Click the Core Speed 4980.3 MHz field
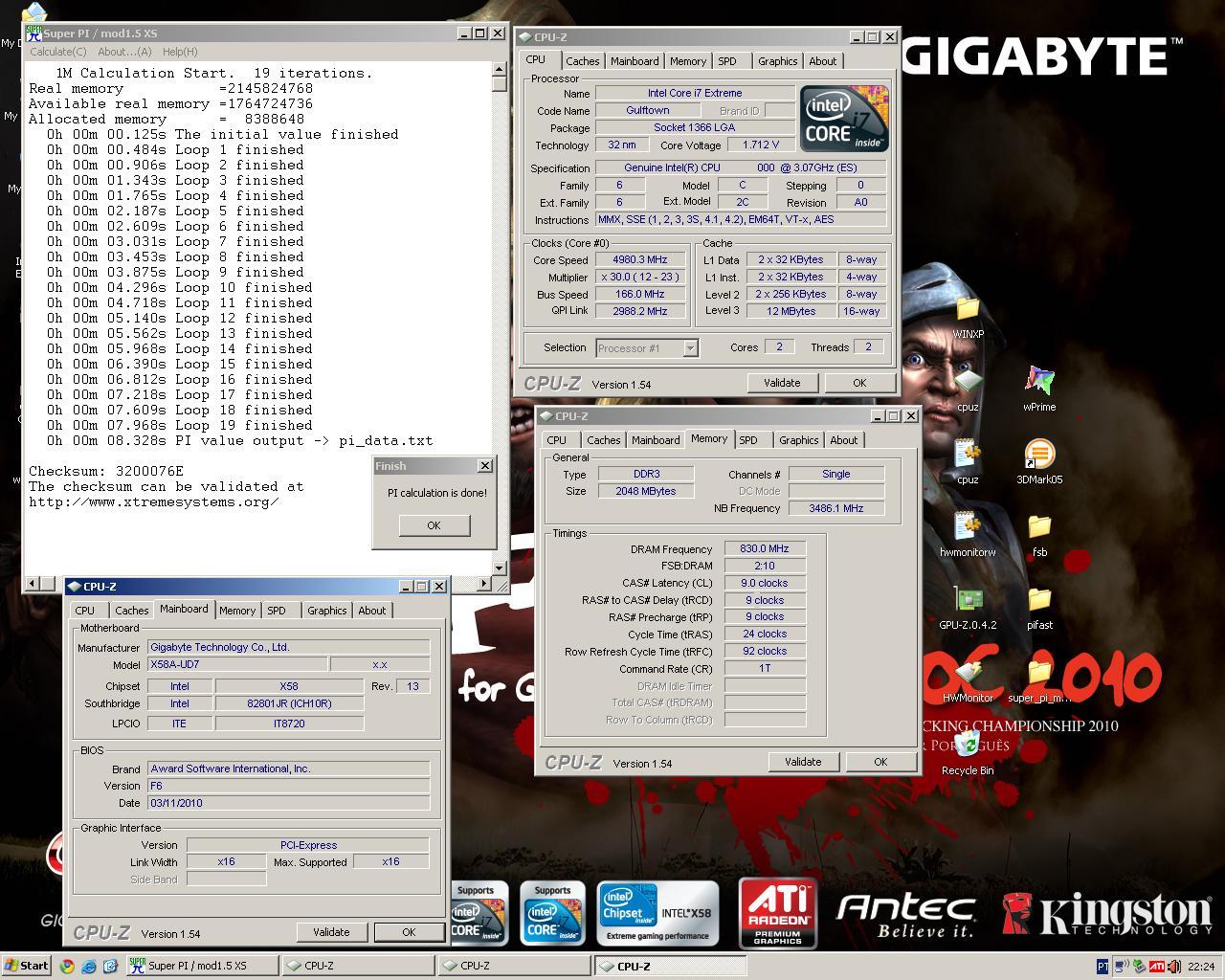Screen dimensions: 1225x980 (641, 259)
